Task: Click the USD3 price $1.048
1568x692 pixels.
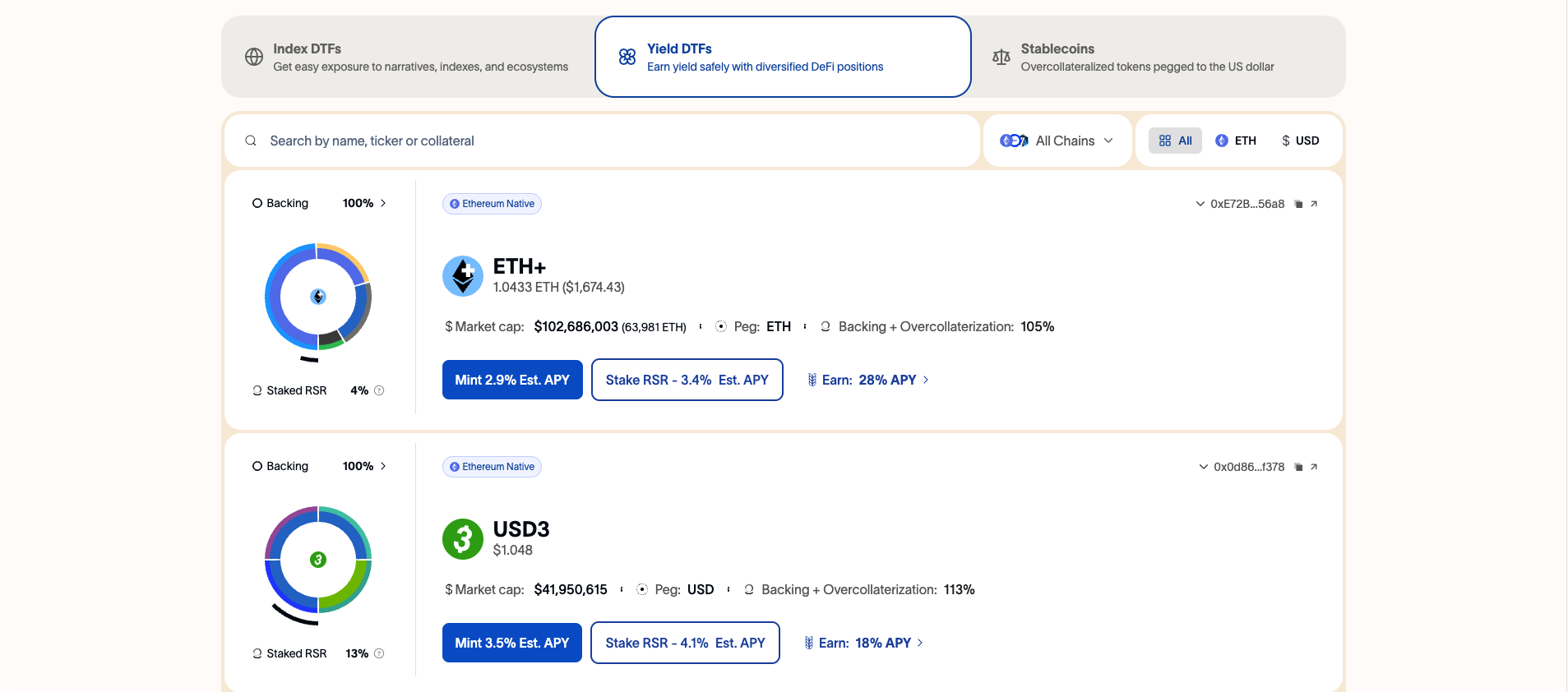Action: tap(513, 550)
